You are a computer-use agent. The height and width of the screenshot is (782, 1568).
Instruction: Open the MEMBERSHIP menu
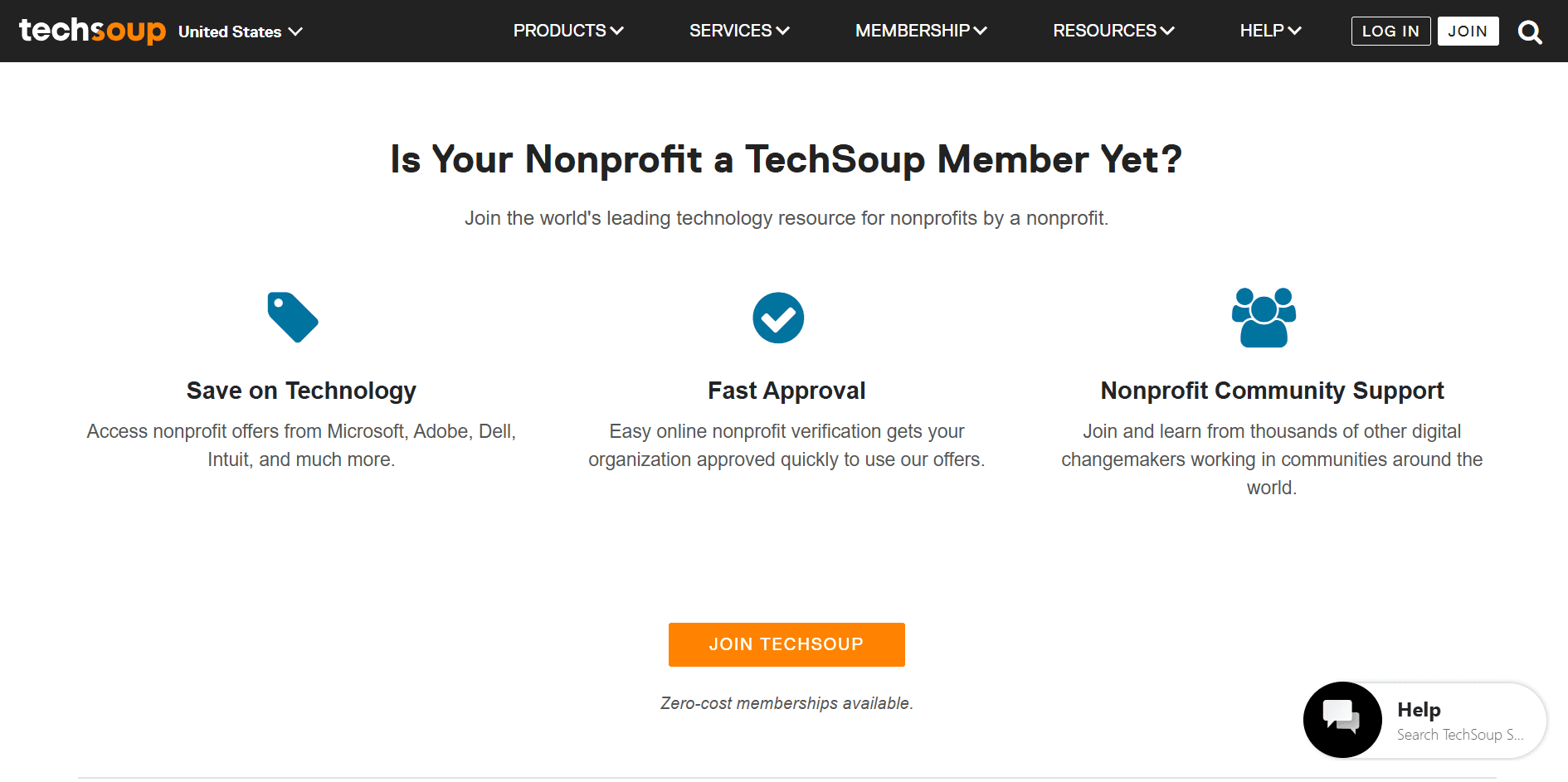[920, 31]
